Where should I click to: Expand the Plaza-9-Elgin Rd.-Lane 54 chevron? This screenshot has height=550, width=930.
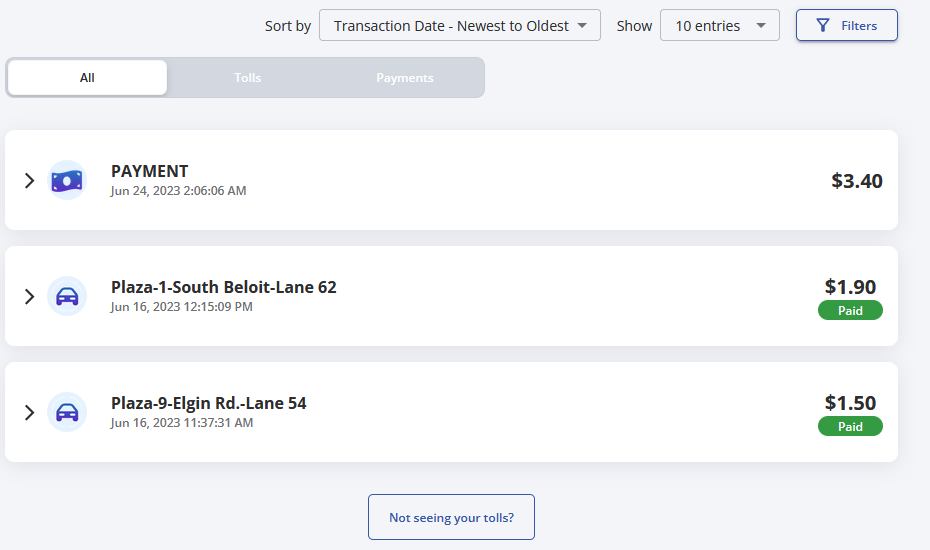click(29, 412)
